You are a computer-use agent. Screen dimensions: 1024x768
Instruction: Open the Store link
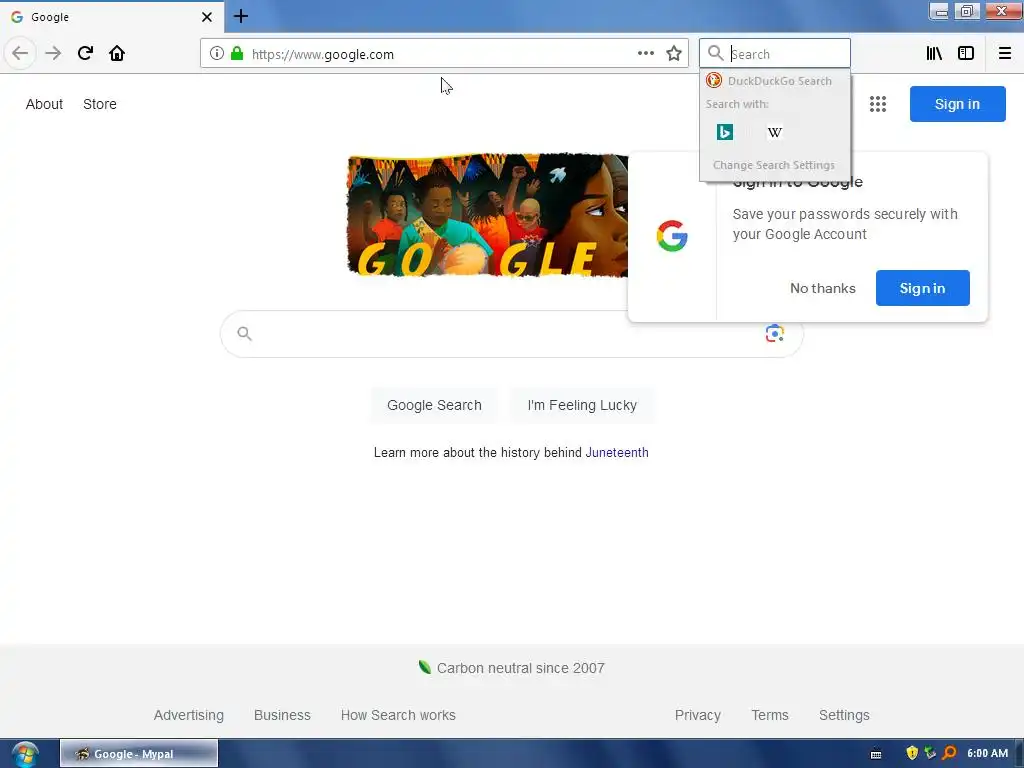coord(100,104)
